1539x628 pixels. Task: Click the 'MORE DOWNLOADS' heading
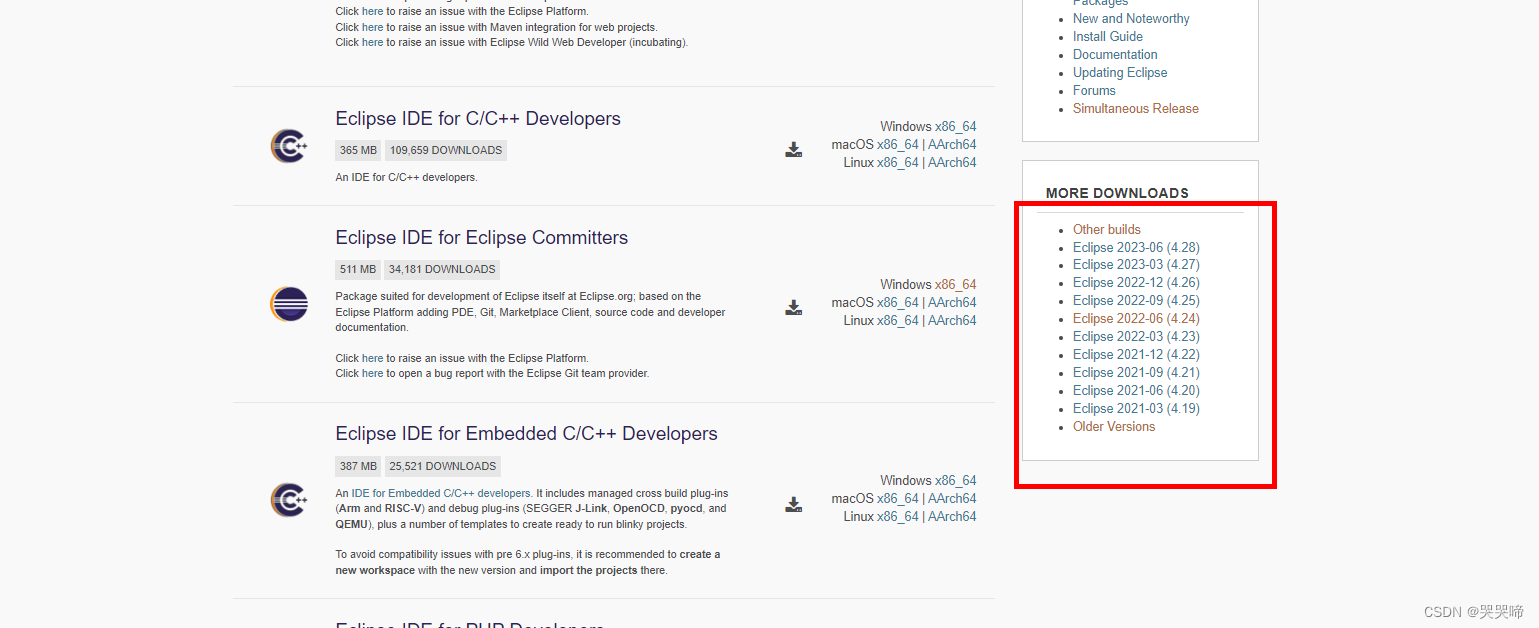[1117, 193]
